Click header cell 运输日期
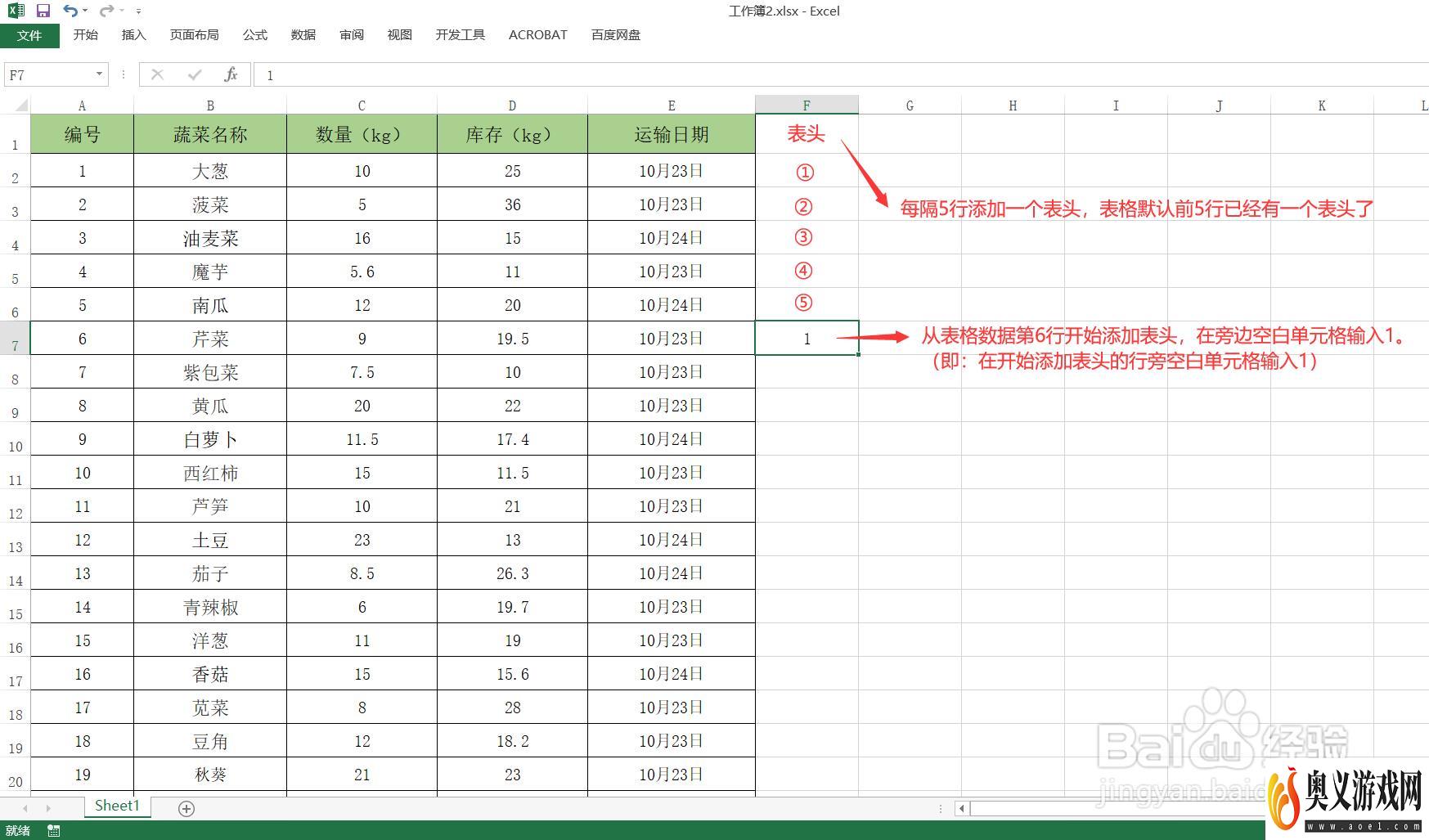The width and height of the screenshot is (1429, 840). 672,134
